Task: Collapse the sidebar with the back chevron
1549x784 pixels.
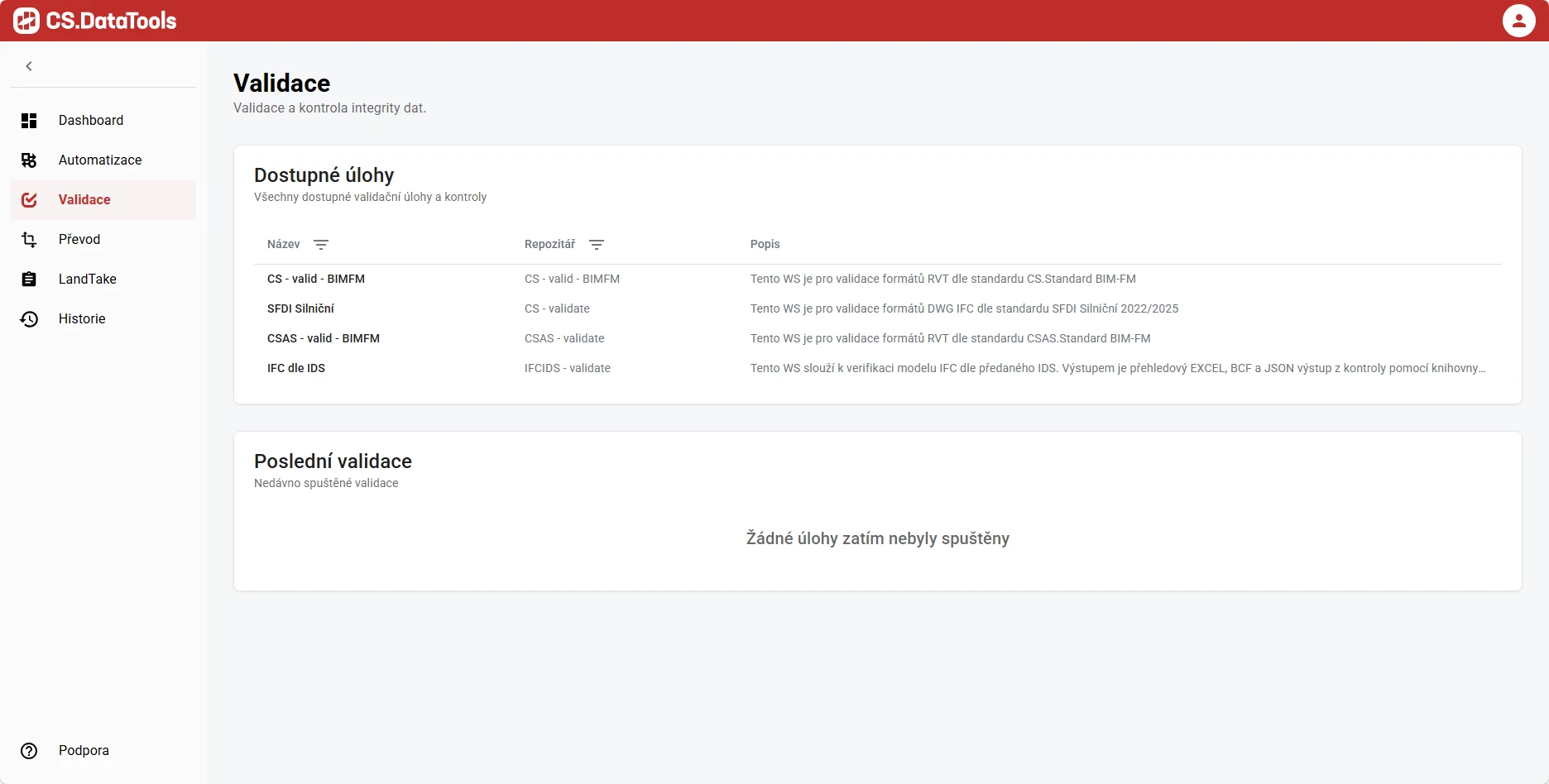Action: [x=29, y=66]
